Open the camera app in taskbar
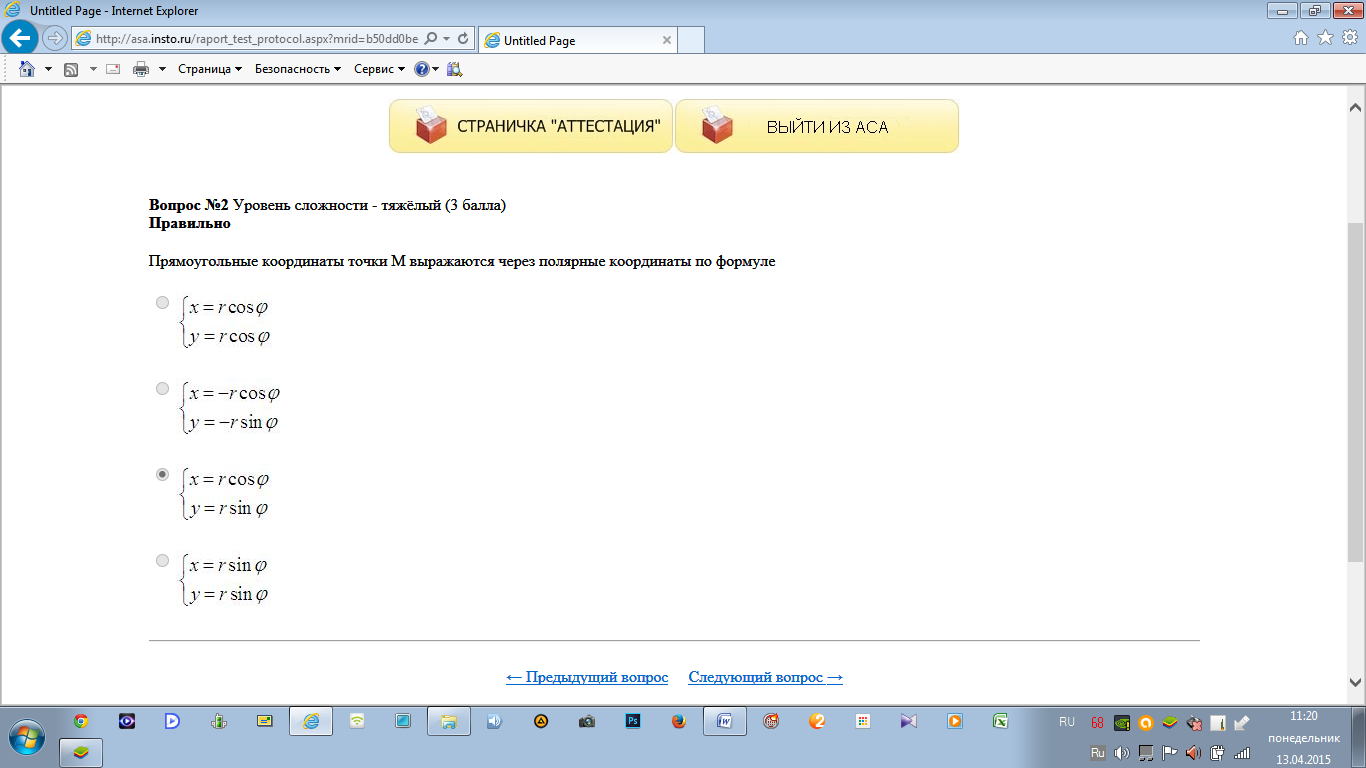Image resolution: width=1366 pixels, height=768 pixels. point(587,721)
